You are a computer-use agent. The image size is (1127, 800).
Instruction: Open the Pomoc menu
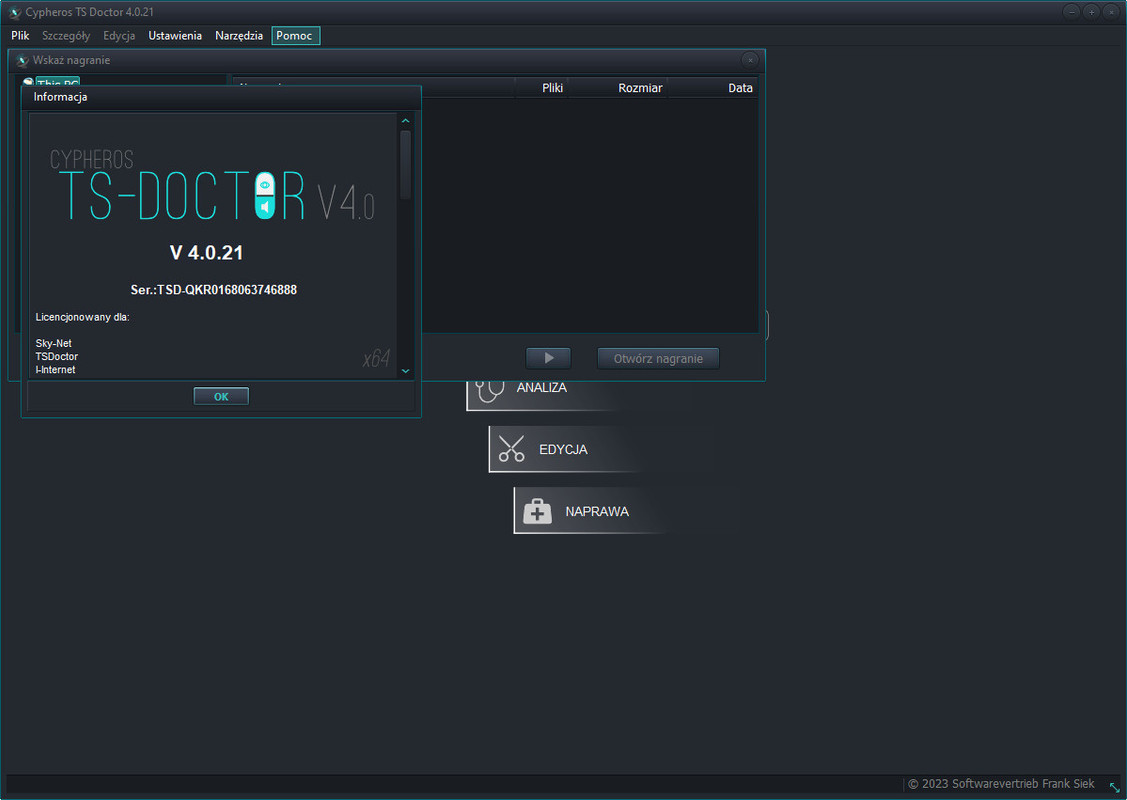tap(295, 35)
